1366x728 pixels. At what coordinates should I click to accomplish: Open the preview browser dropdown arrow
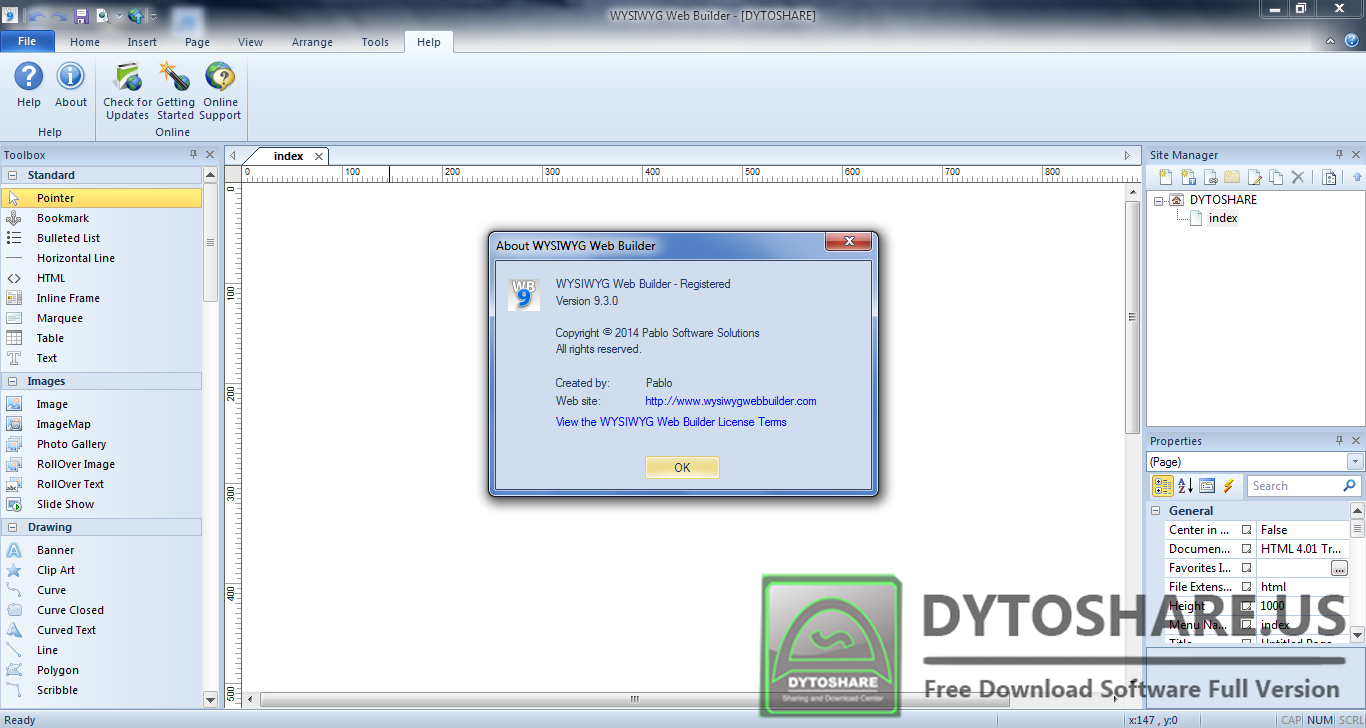(x=119, y=16)
